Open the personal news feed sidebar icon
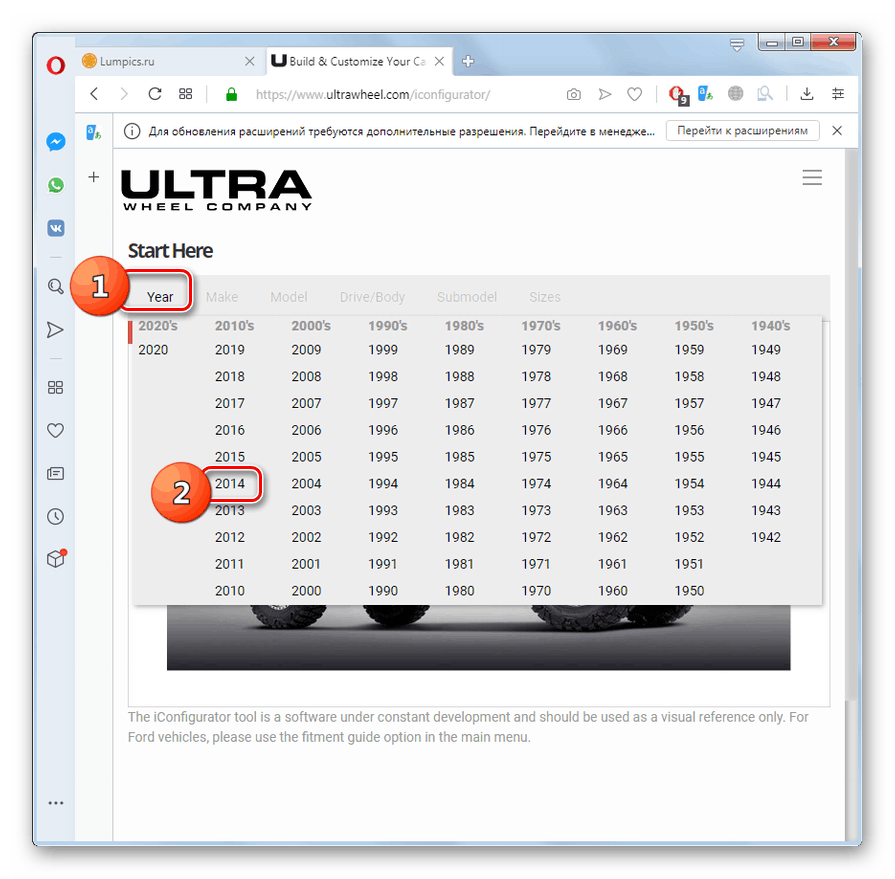895x879 pixels. (x=55, y=473)
